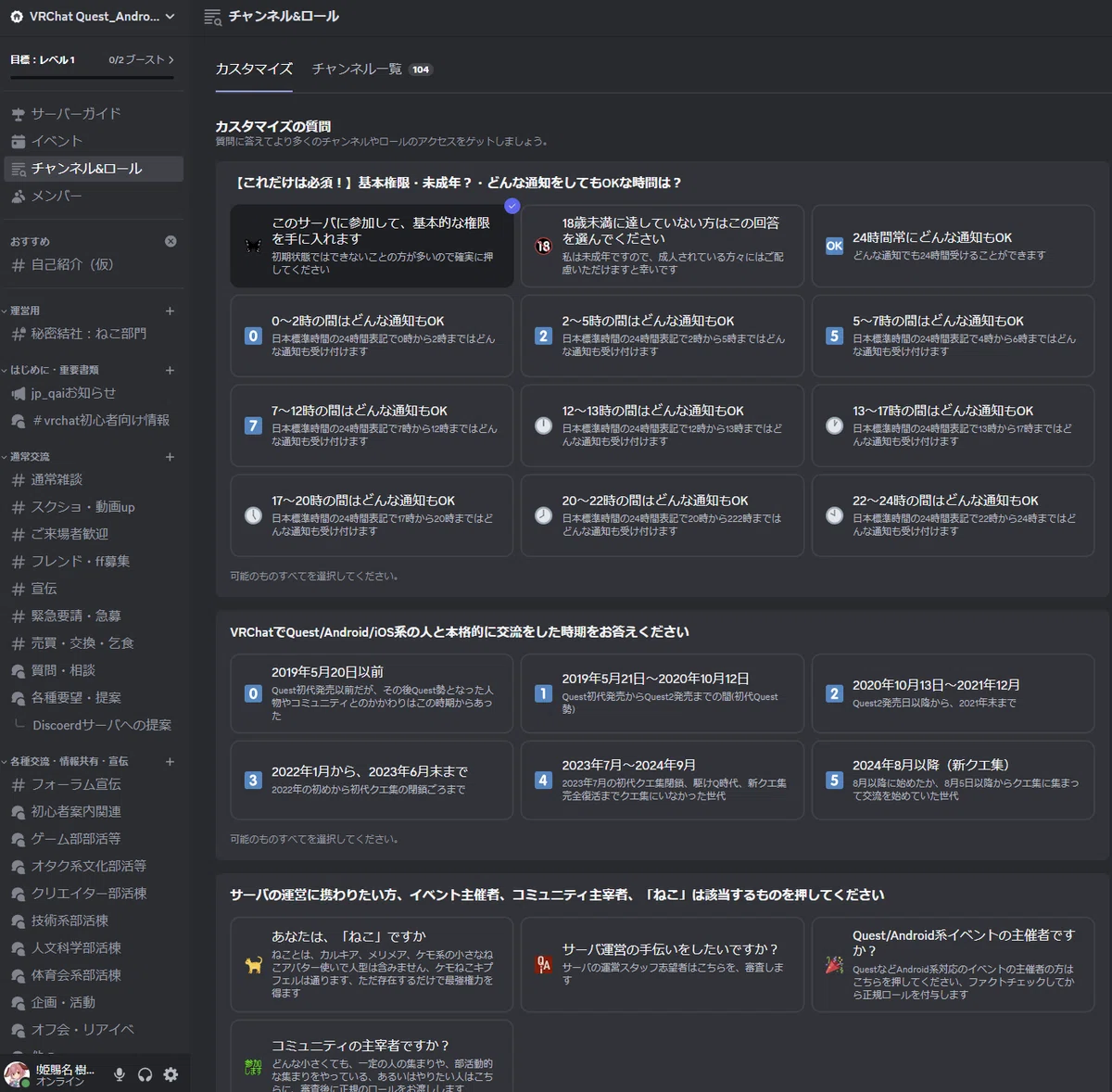Collapse the 運営用 category

coord(25,311)
